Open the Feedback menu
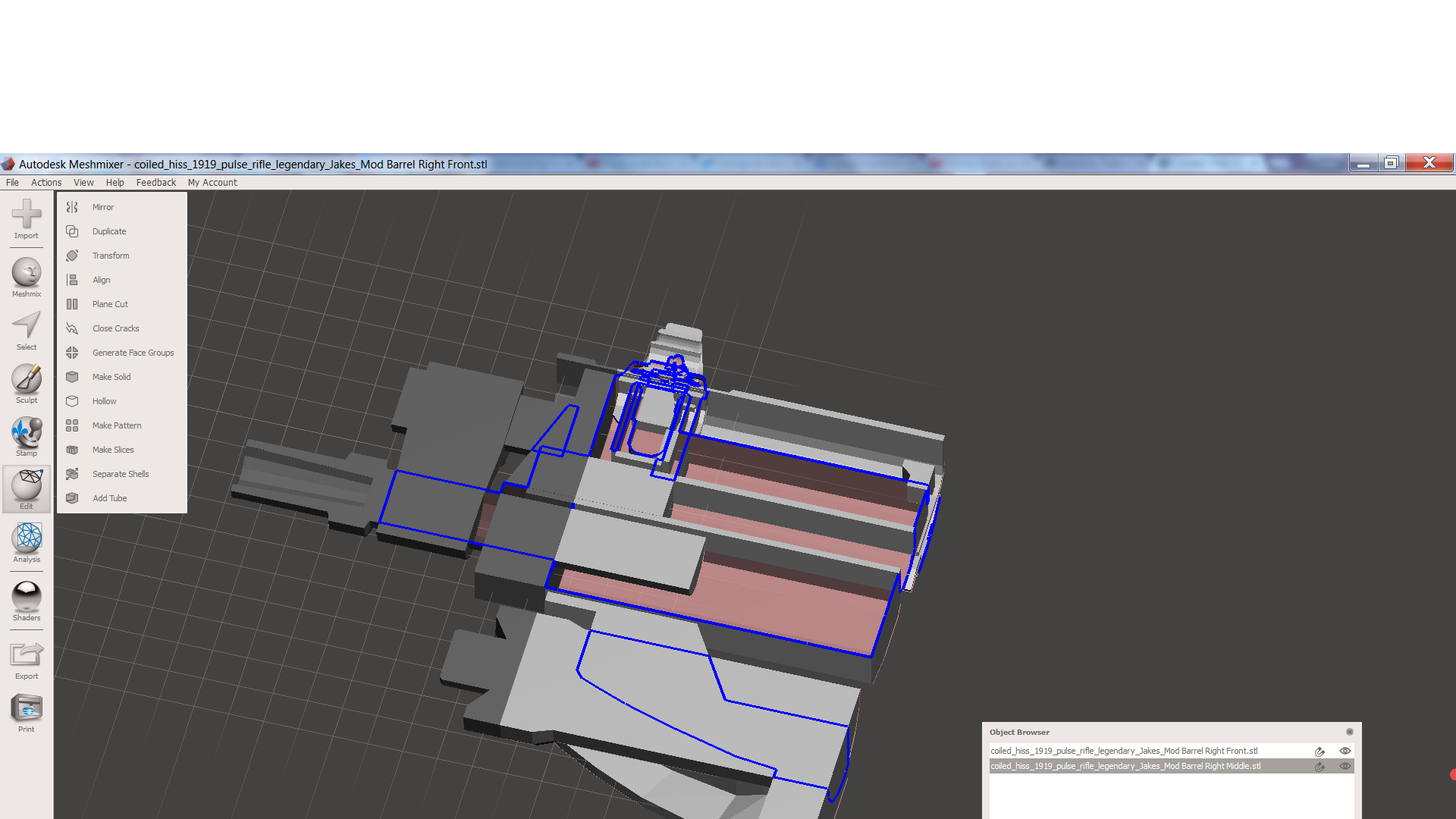Viewport: 1456px width, 819px height. [155, 183]
